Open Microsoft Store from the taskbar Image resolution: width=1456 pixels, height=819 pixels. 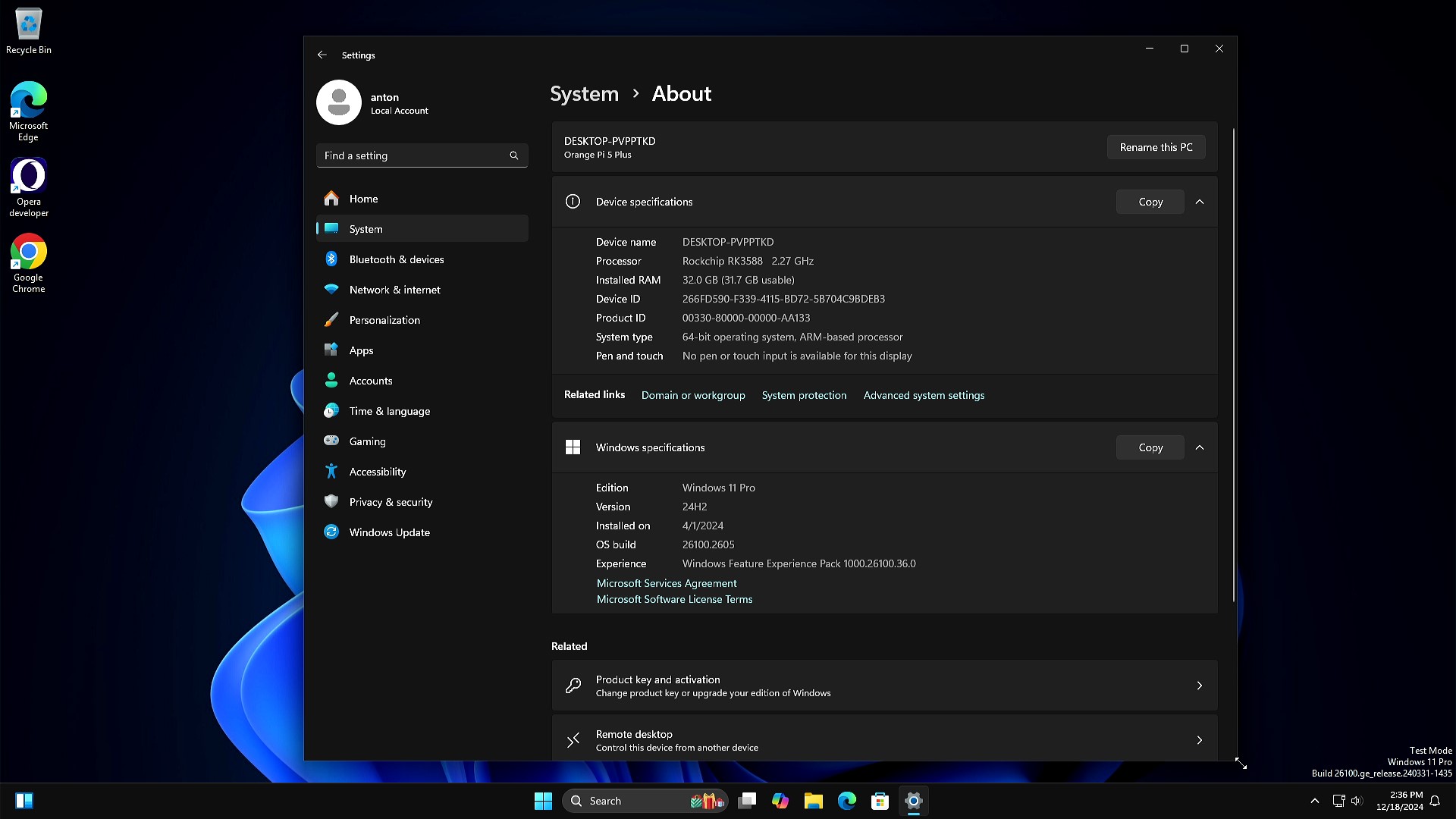[x=880, y=801]
